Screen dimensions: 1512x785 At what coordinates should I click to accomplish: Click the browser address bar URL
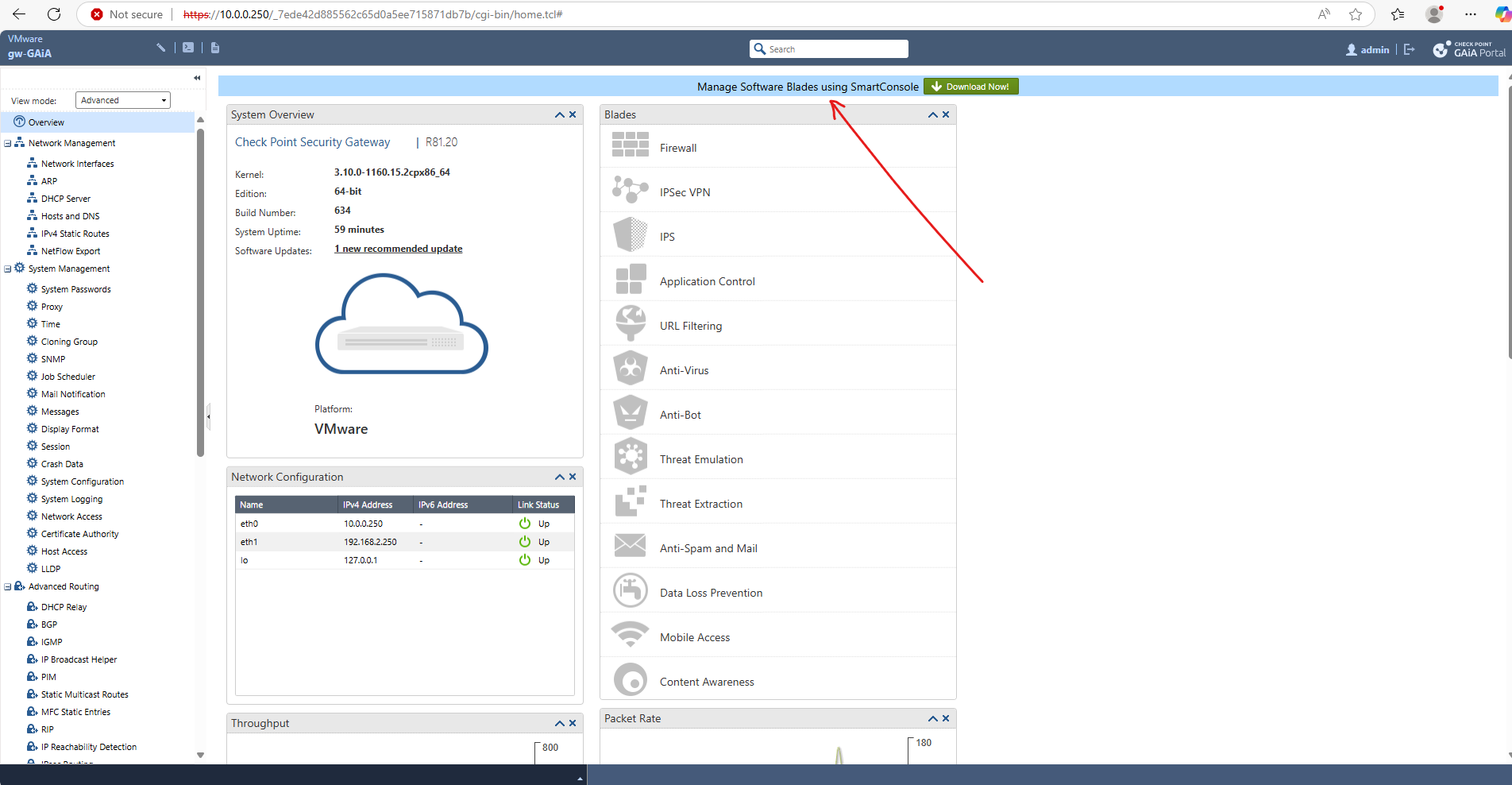coord(373,14)
